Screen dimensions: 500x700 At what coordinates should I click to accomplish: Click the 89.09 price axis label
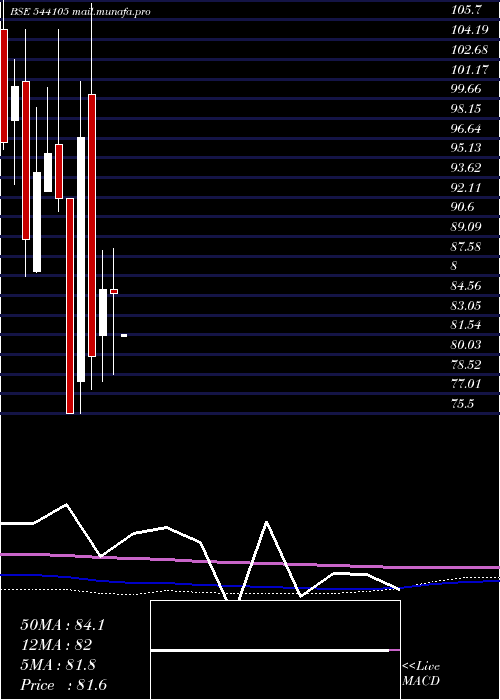point(466,227)
